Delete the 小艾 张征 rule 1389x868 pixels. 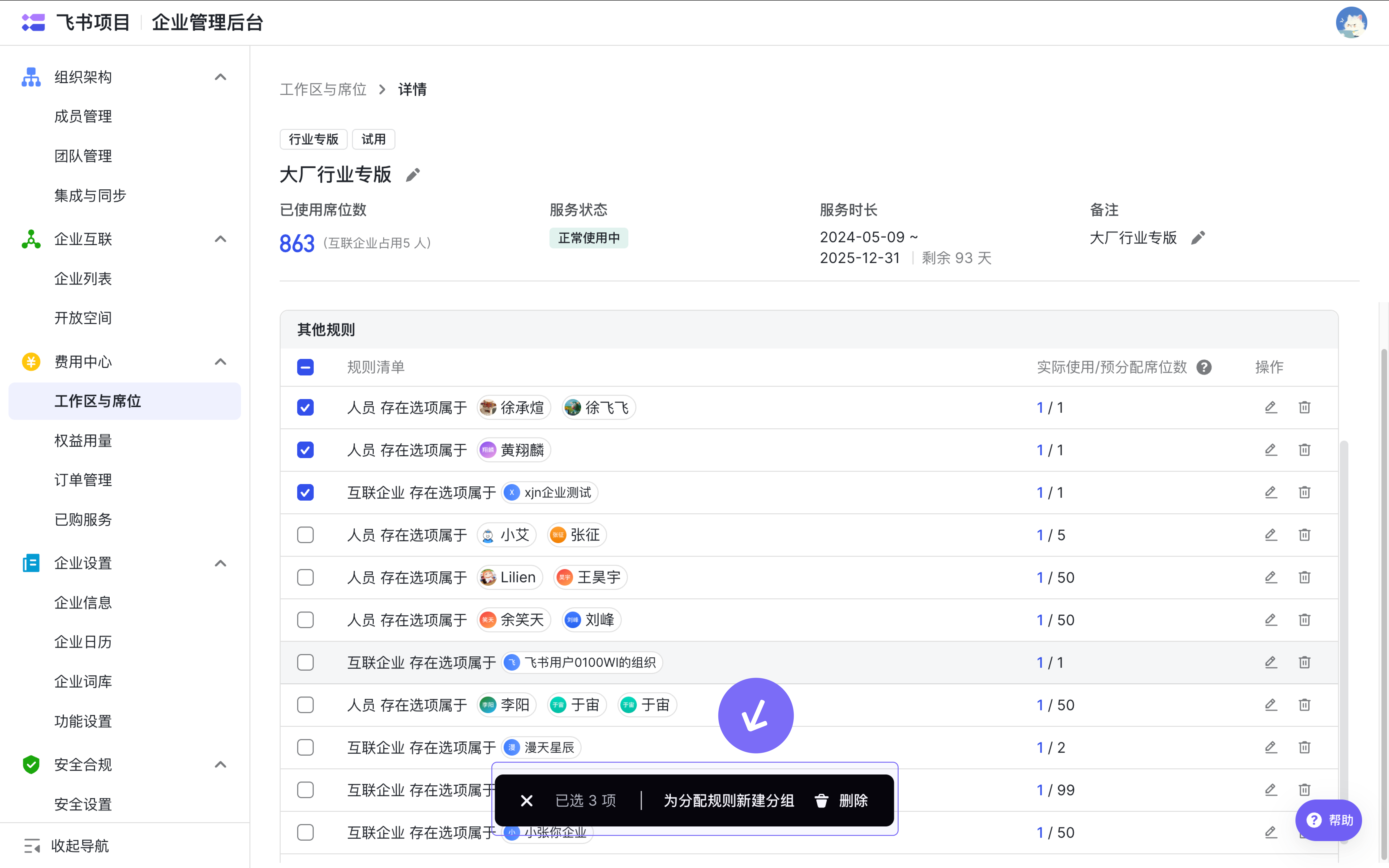click(1305, 535)
